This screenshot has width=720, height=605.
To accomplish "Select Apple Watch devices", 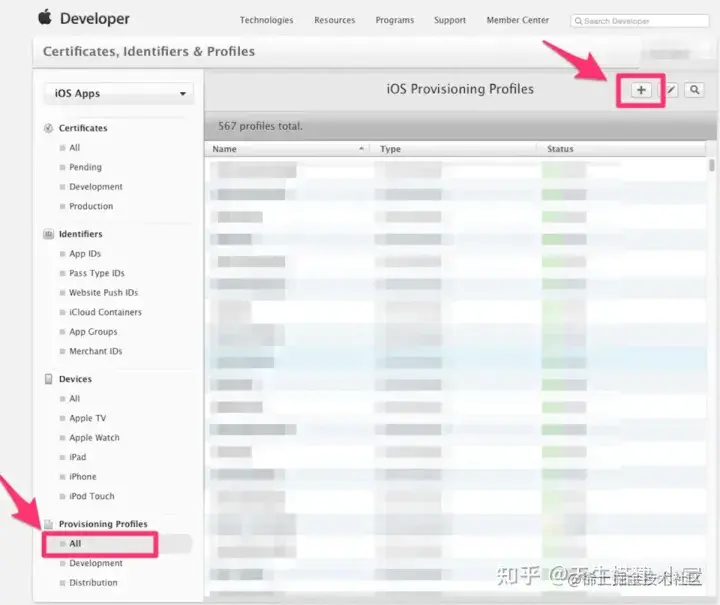I will tap(94, 438).
